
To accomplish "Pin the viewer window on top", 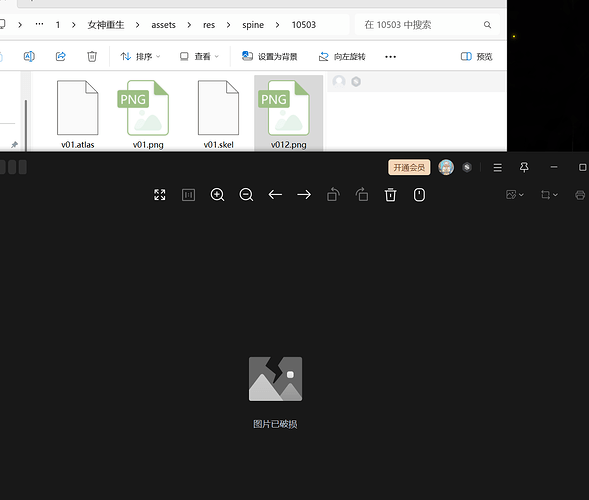I will pos(524,167).
